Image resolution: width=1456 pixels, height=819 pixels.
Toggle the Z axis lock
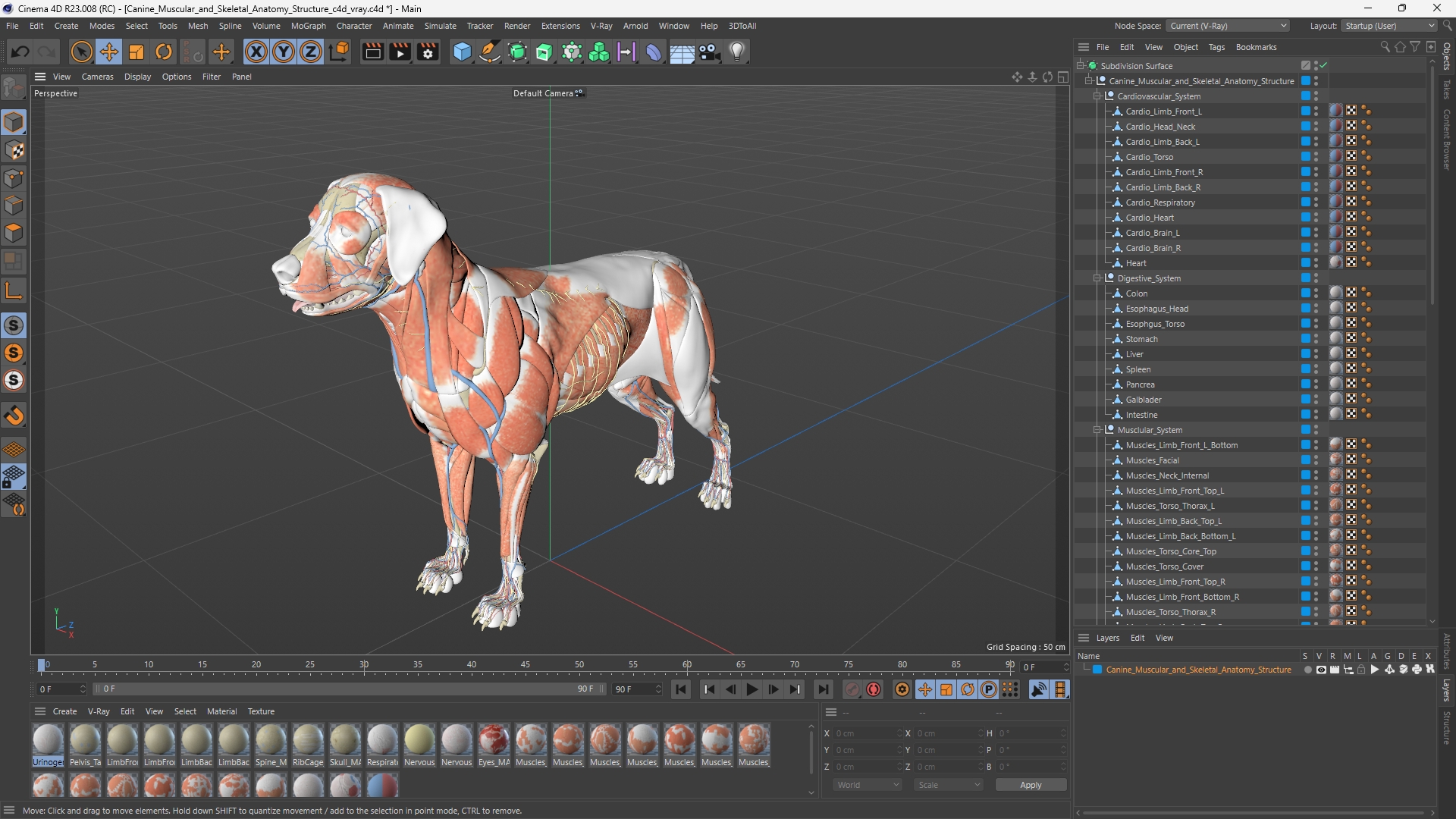[311, 52]
